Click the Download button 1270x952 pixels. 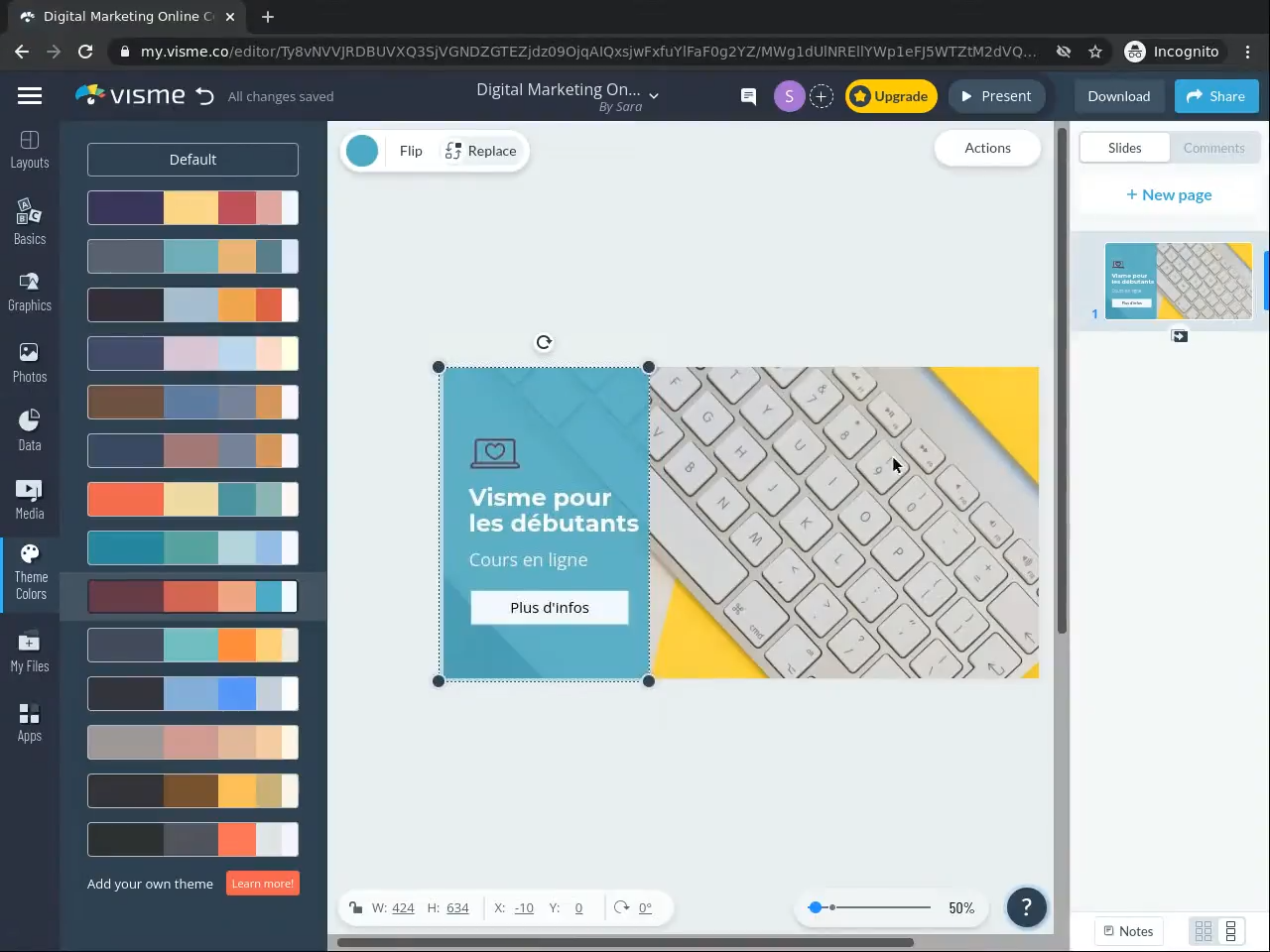tap(1119, 96)
